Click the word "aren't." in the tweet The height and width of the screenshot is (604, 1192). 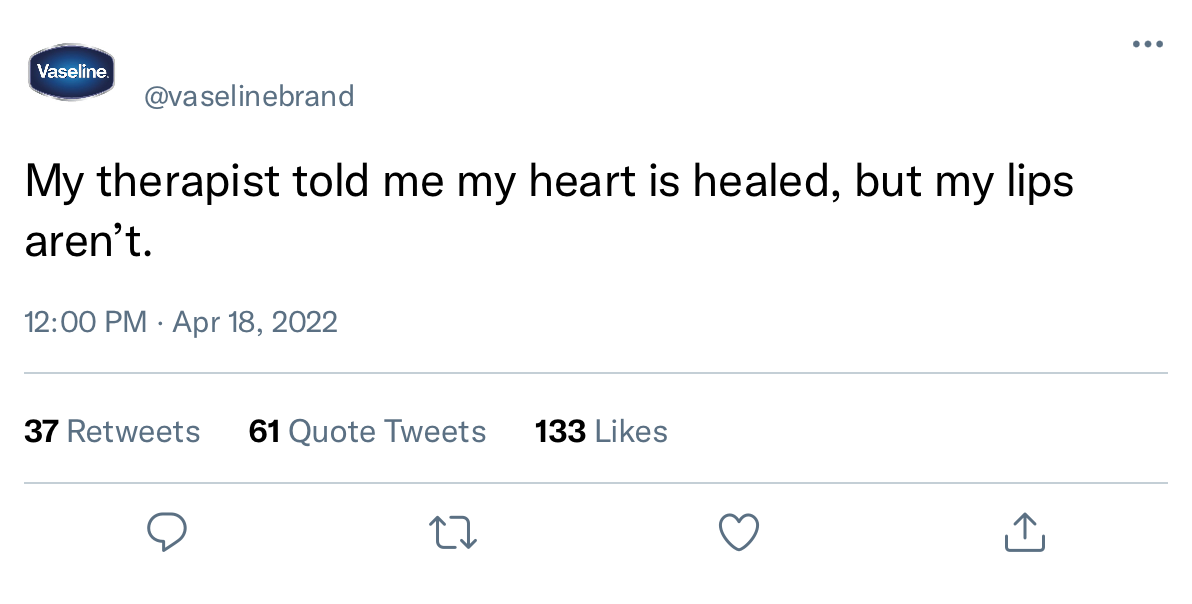point(89,243)
